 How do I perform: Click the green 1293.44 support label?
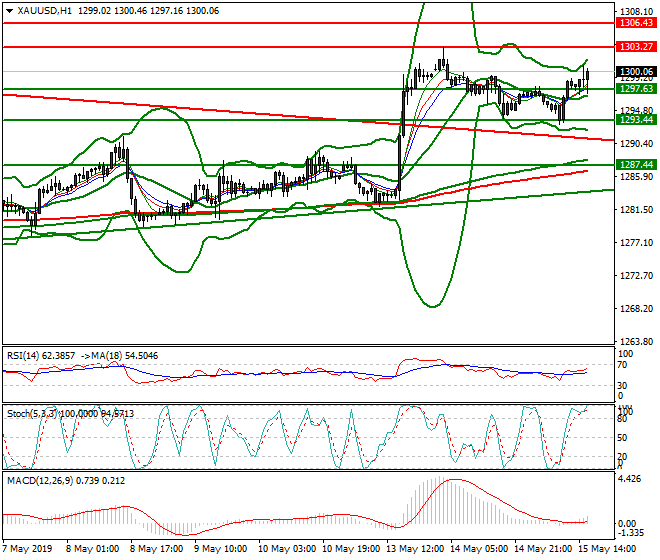636,120
